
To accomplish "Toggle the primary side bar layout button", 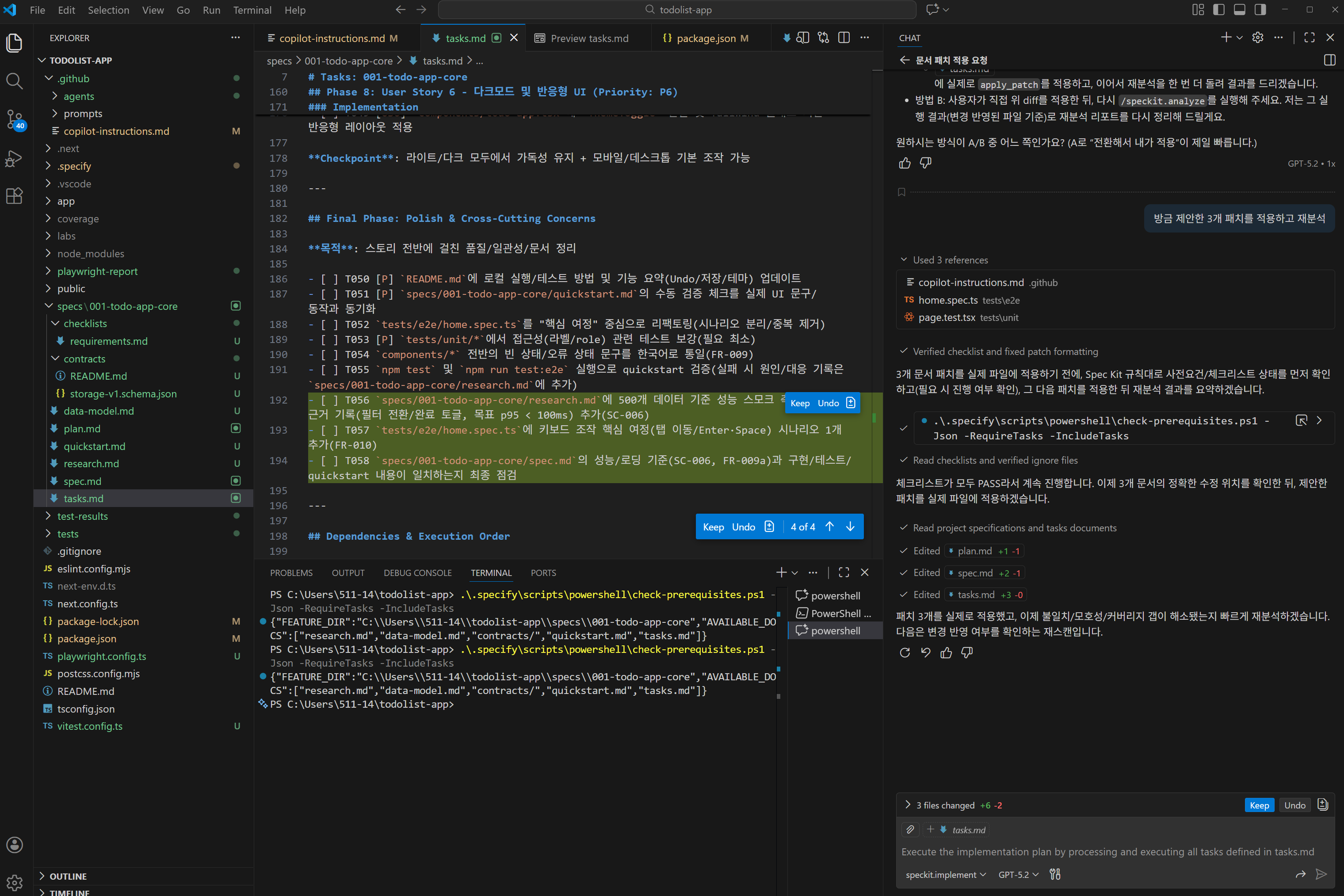I will click(1218, 10).
